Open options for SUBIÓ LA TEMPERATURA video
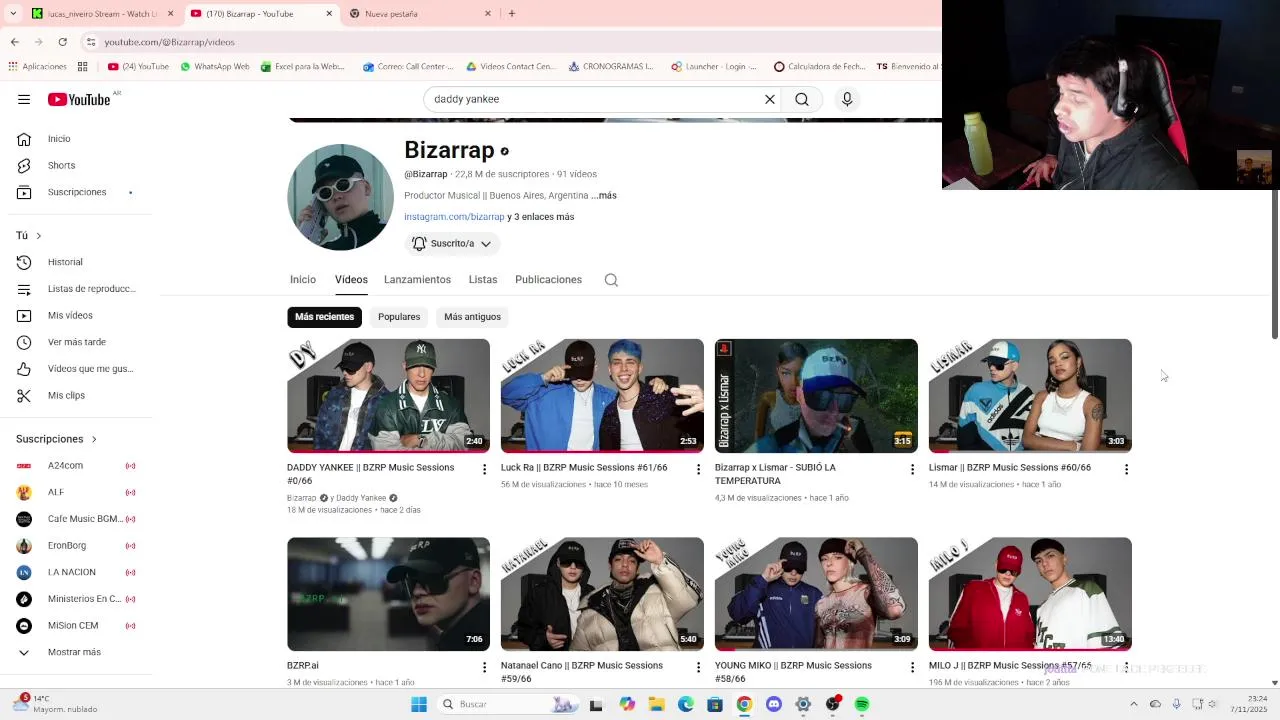 [x=912, y=469]
